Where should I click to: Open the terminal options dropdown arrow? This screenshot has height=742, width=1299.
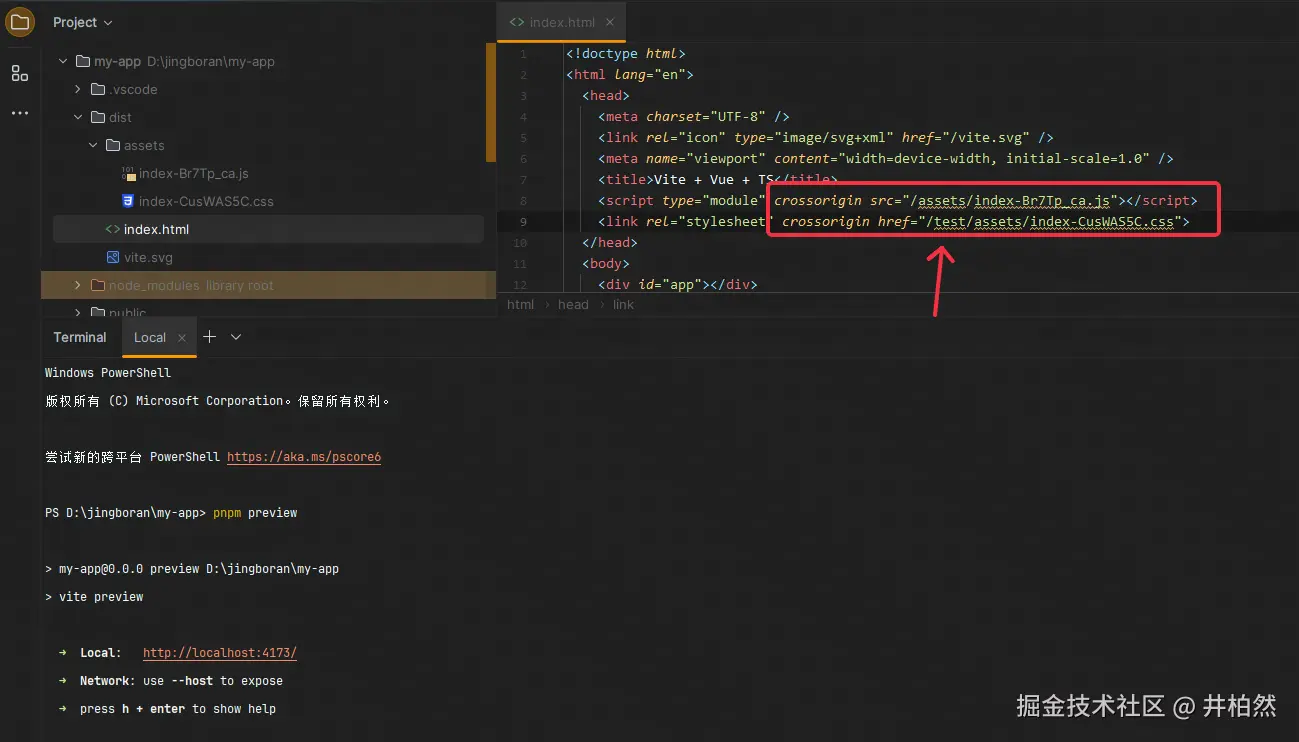click(x=236, y=337)
